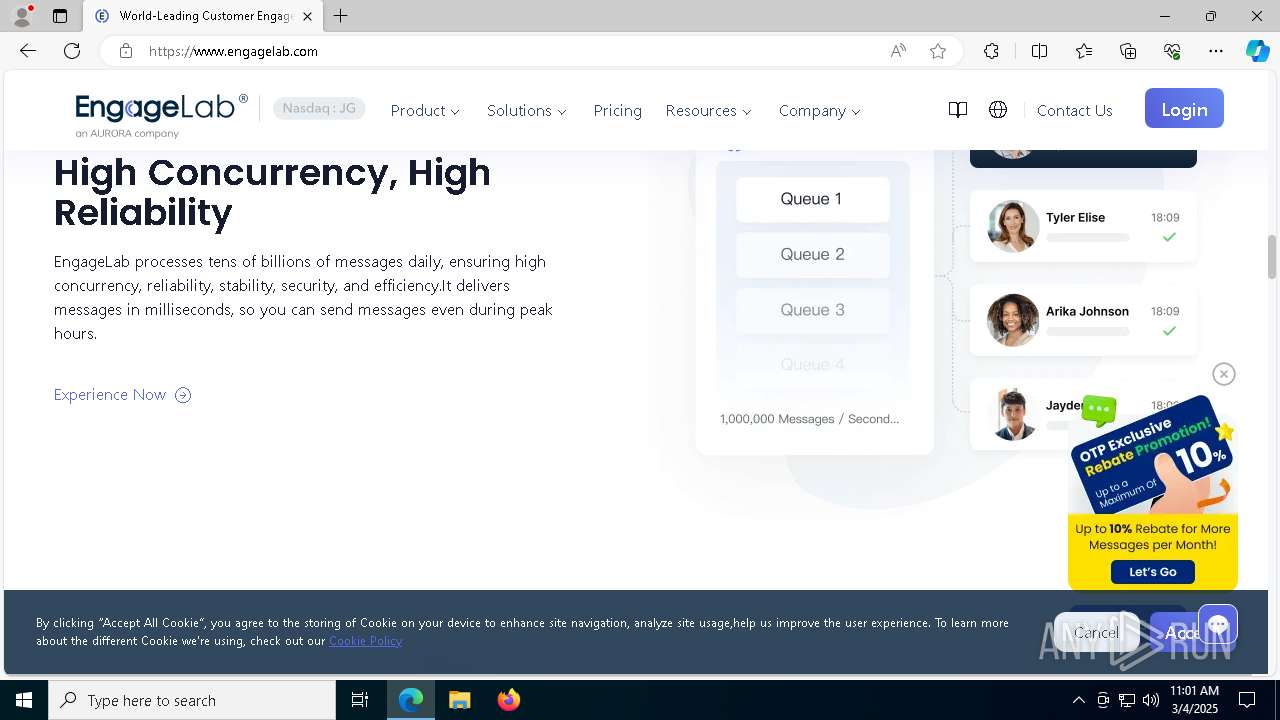1280x720 pixels.
Task: Open Task View on the taskbar
Action: coord(360,700)
